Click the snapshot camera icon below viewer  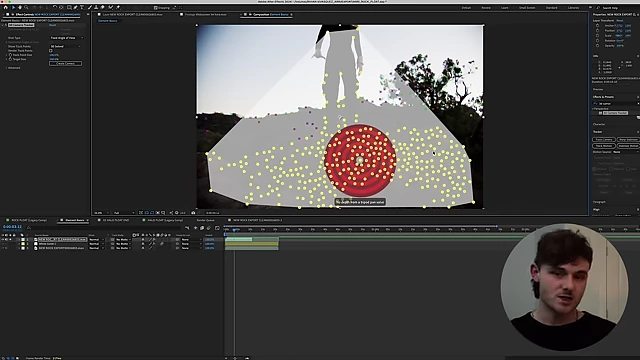pos(193,213)
